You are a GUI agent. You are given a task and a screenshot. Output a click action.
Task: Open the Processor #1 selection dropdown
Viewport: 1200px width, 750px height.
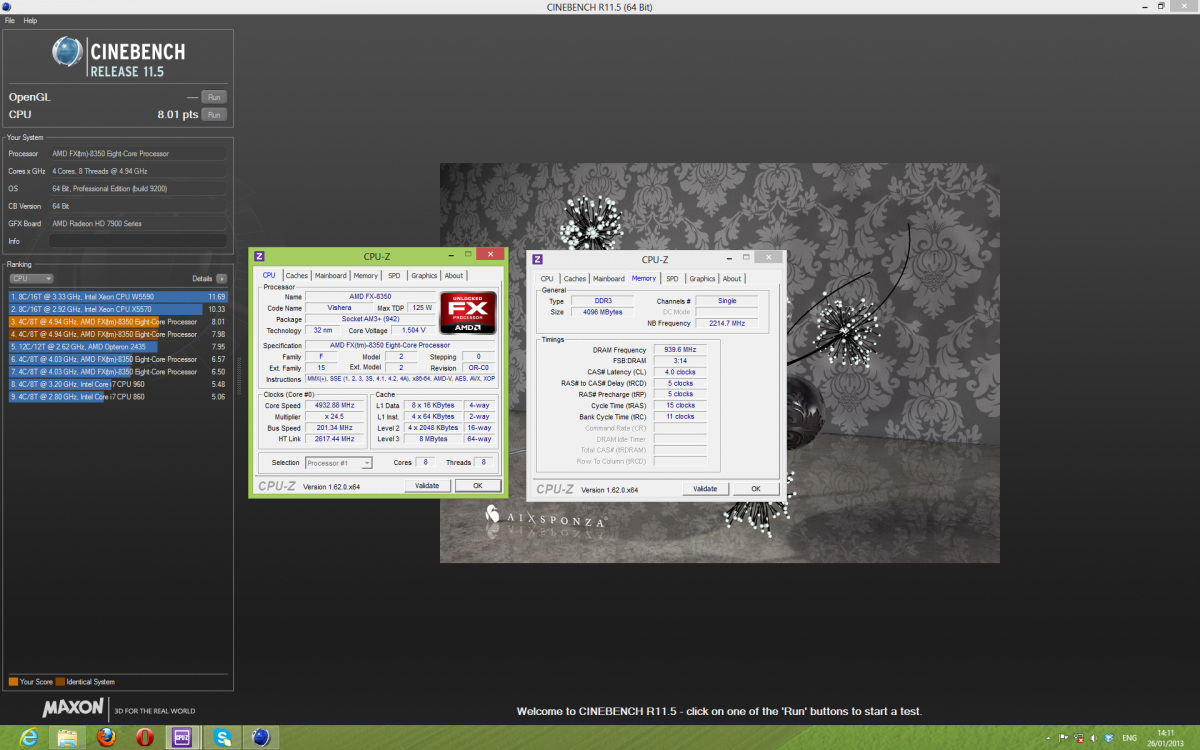[339, 462]
